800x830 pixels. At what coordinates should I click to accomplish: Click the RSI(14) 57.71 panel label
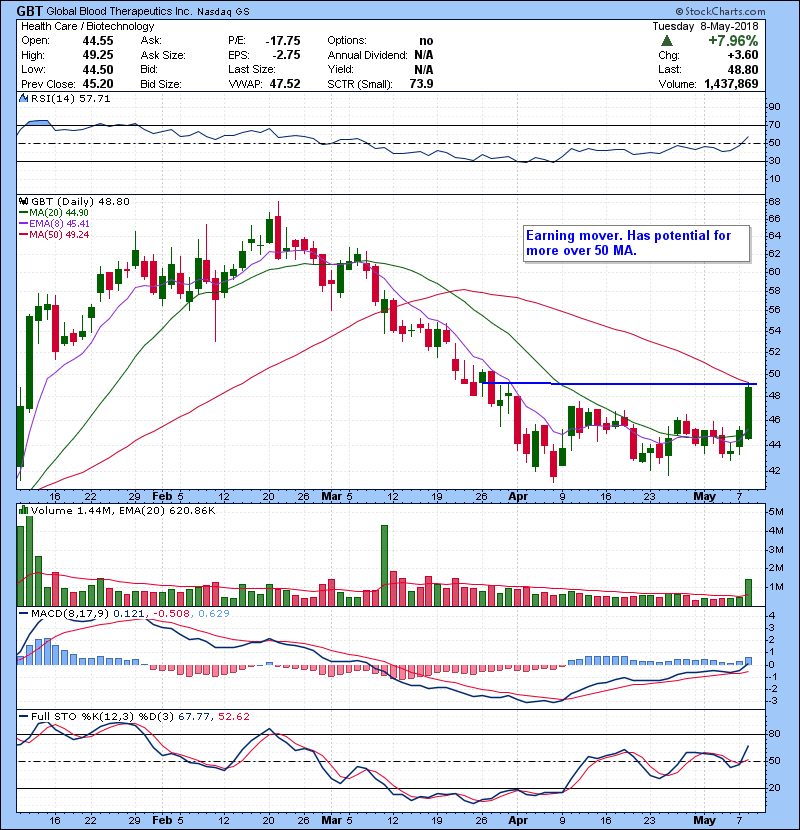click(70, 98)
